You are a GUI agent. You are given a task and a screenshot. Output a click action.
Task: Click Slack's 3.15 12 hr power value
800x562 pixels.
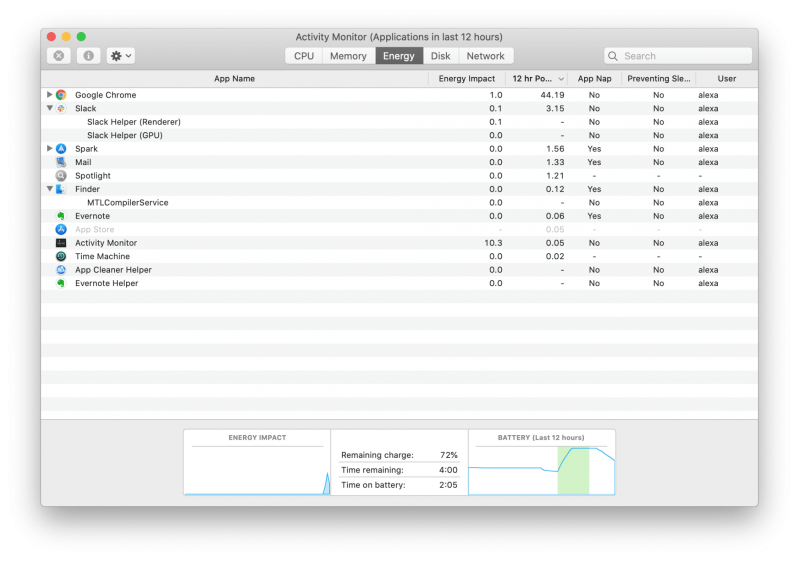point(555,108)
